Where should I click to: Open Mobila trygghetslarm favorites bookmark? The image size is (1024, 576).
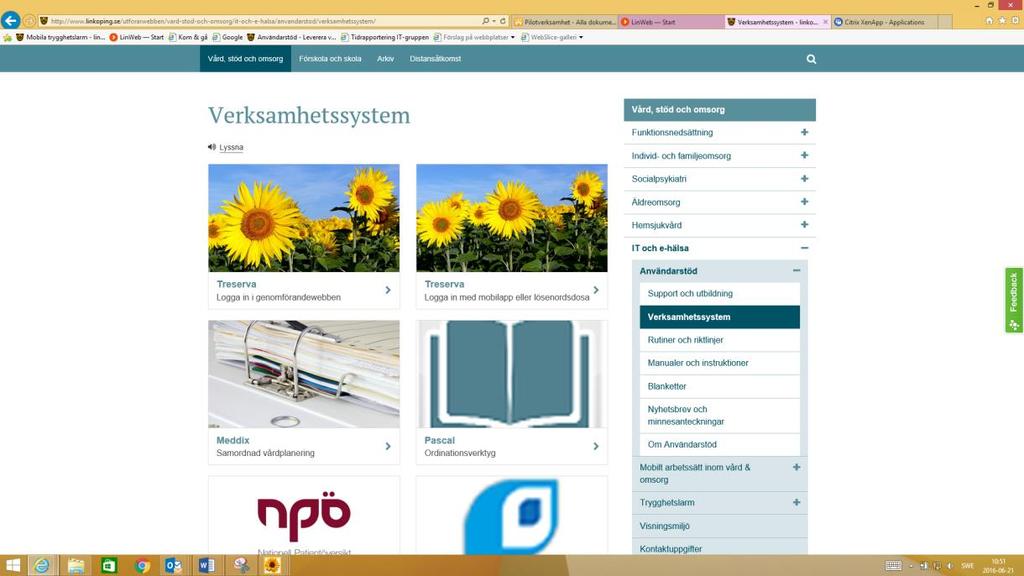(60, 37)
